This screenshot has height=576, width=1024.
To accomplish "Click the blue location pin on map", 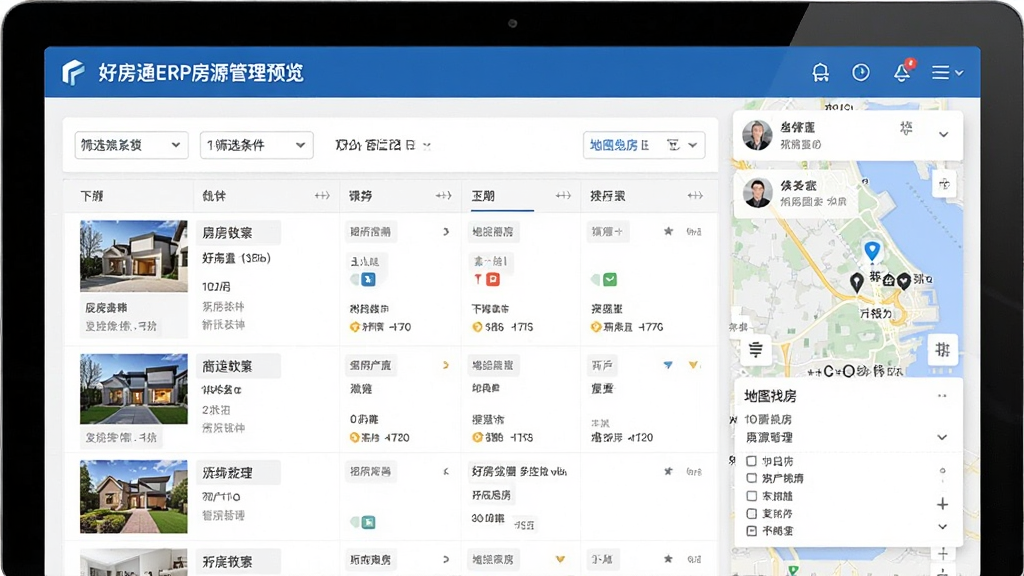I will (x=872, y=250).
